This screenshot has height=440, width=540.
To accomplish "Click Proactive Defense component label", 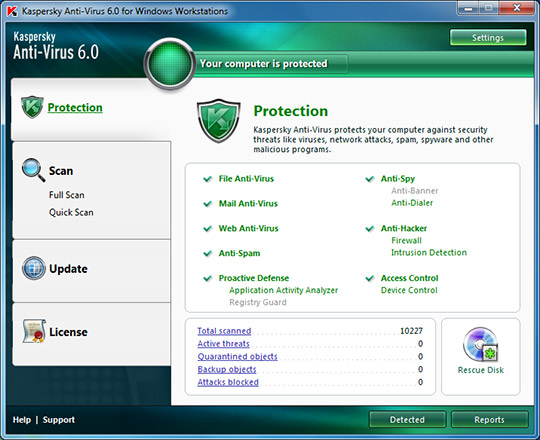I will click(254, 278).
